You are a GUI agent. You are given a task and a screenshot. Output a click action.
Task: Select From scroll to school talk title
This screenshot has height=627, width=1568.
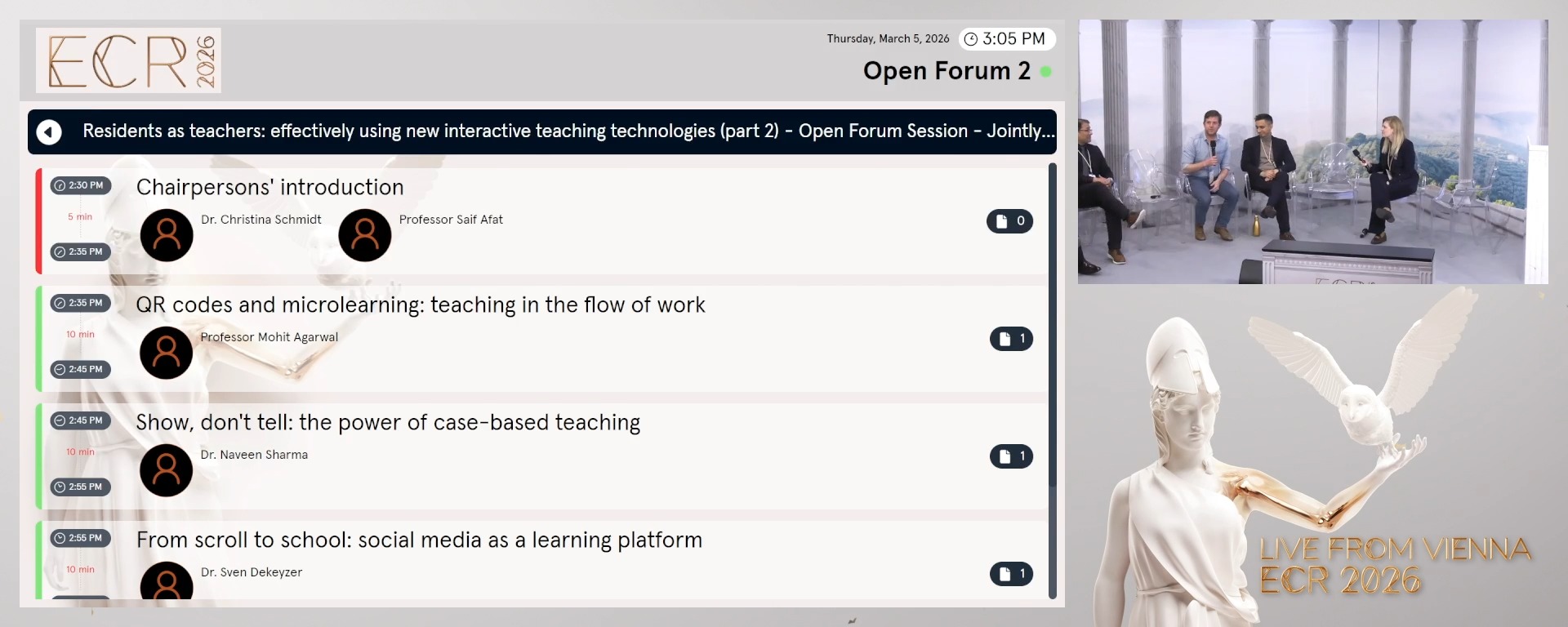tap(419, 540)
